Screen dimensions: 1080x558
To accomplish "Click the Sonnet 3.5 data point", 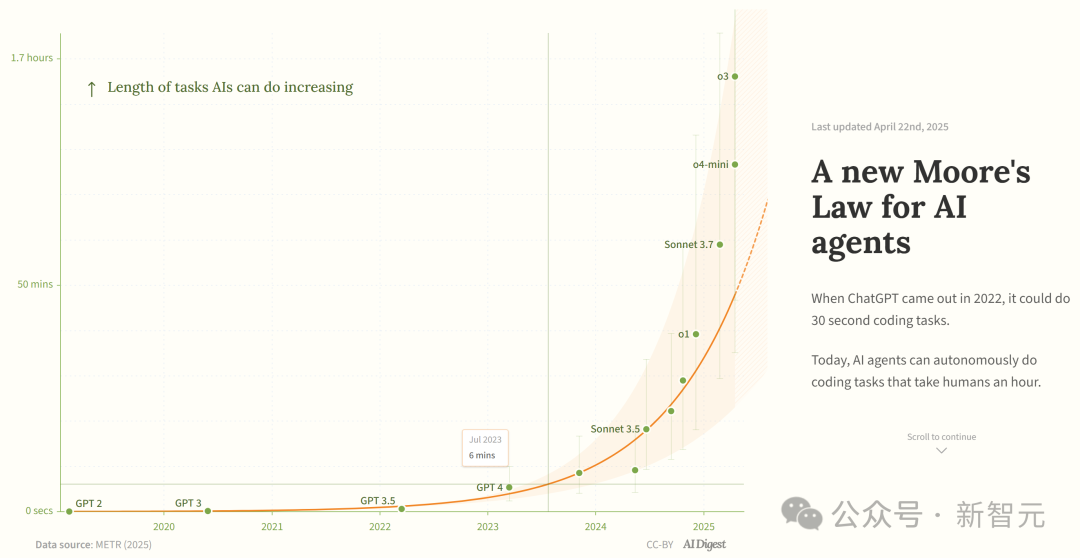I will point(646,429).
